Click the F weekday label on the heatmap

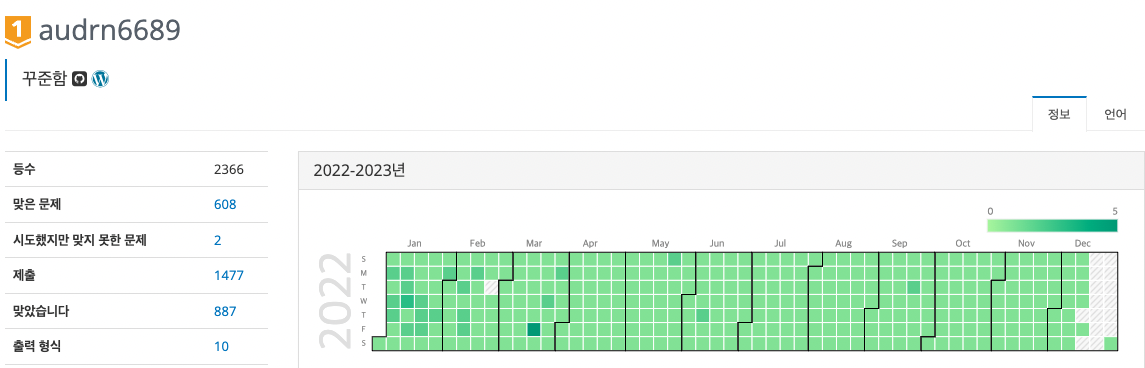[364, 329]
